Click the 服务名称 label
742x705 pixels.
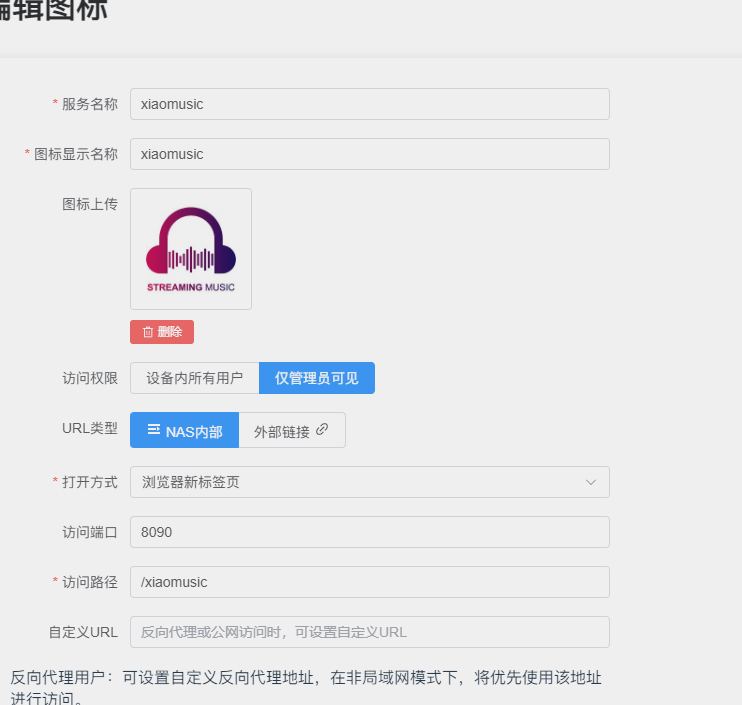click(89, 104)
